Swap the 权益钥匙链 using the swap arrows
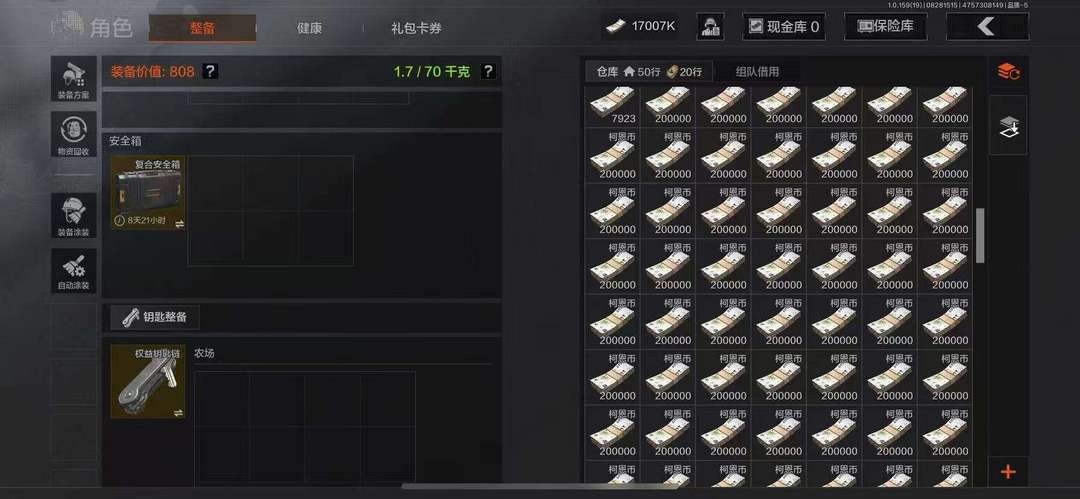This screenshot has height=499, width=1080. point(179,412)
